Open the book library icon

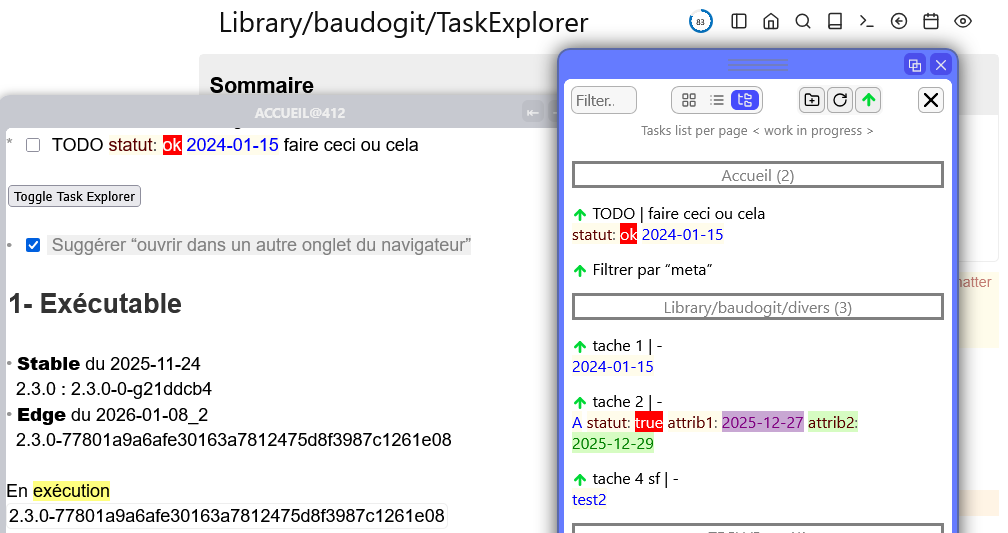click(x=835, y=21)
